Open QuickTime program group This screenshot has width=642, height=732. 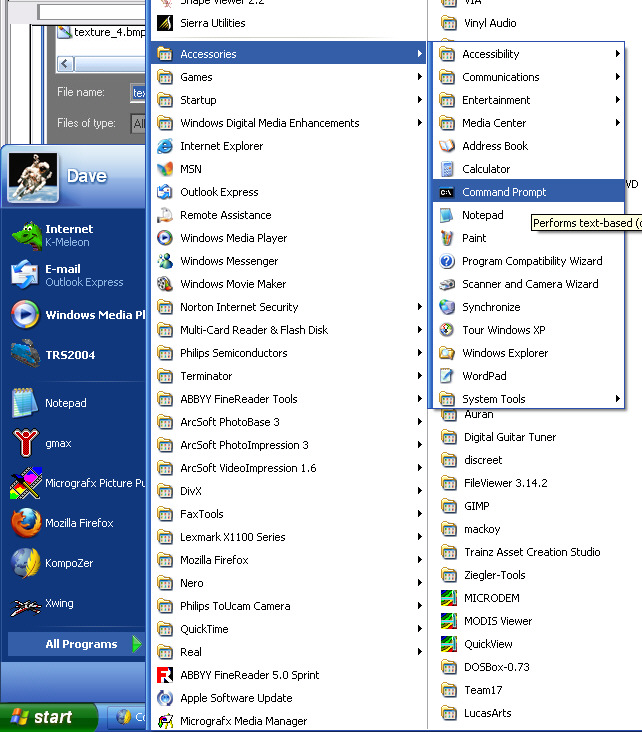pyautogui.click(x=288, y=629)
